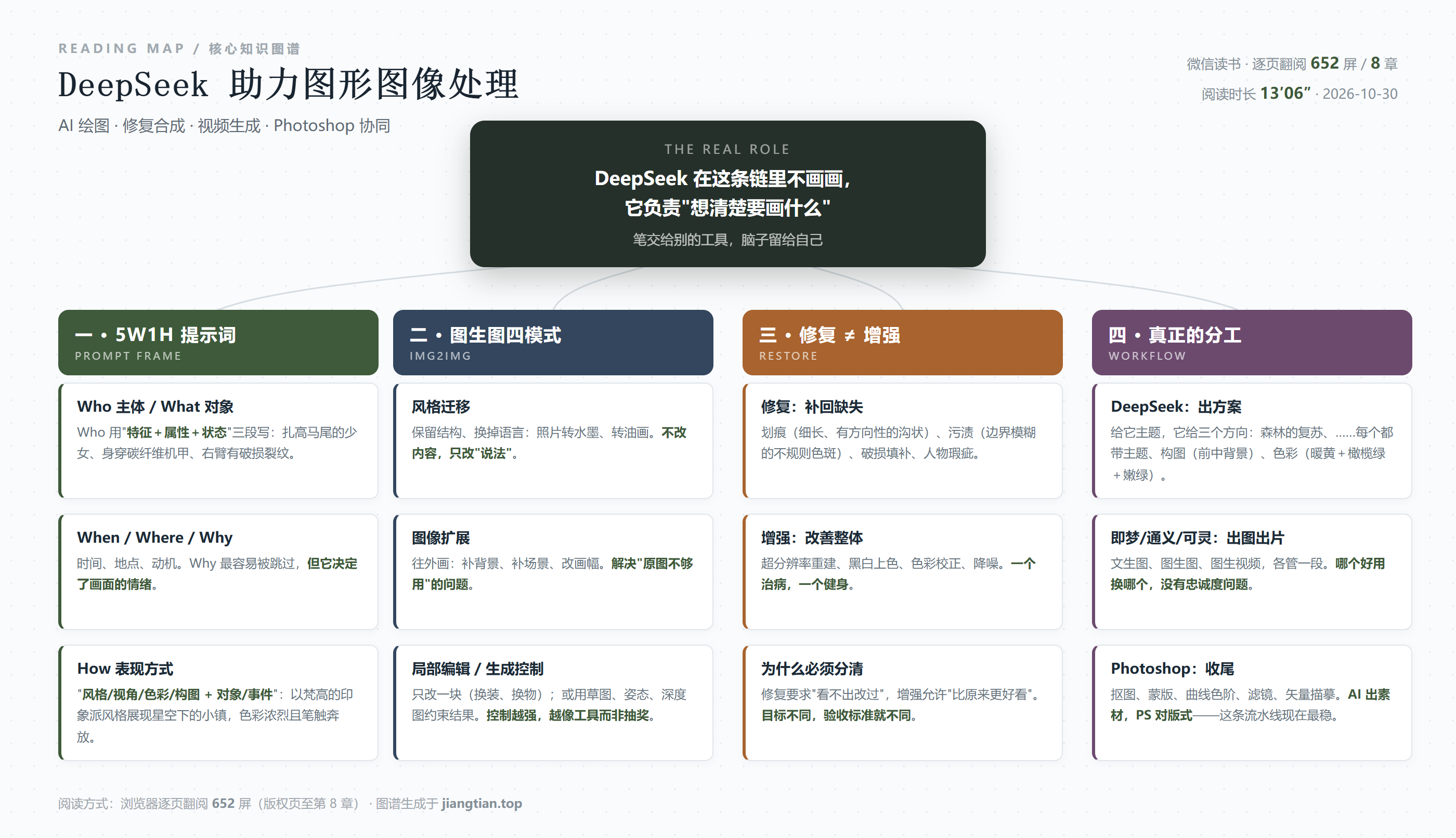Click the 'PROMPT FRAME' sublabel
This screenshot has width=1456, height=838.
pyautogui.click(x=128, y=356)
